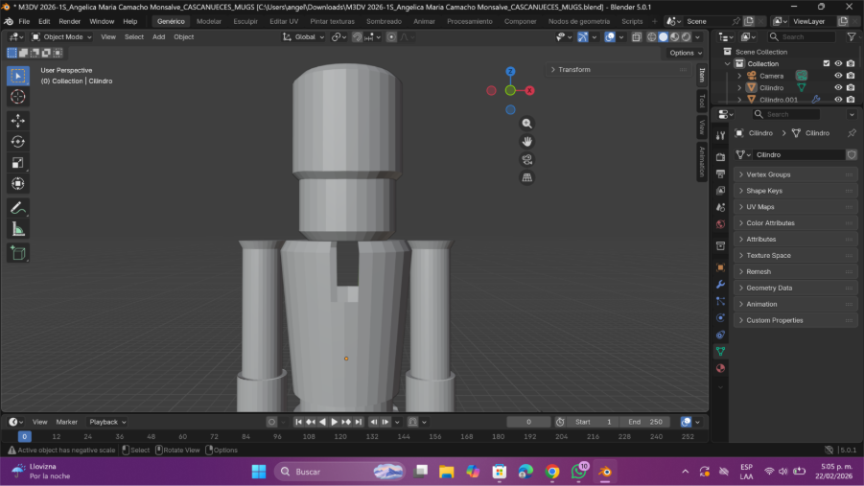The image size is (864, 486).
Task: Select the Cursor tool
Action: pyautogui.click(x=18, y=96)
